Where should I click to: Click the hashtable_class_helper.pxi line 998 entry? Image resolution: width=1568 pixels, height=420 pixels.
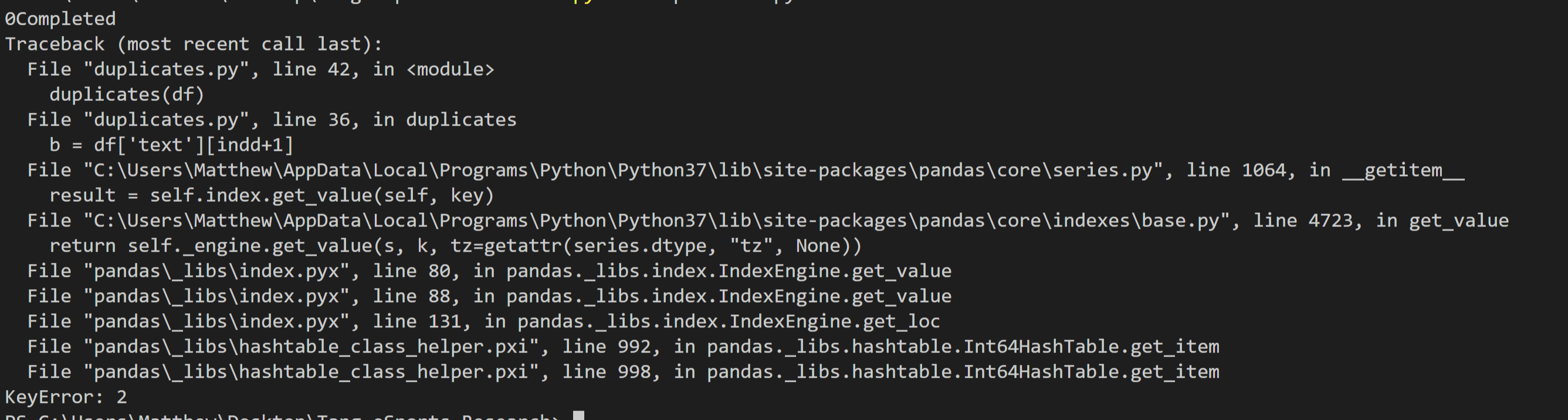click(624, 372)
